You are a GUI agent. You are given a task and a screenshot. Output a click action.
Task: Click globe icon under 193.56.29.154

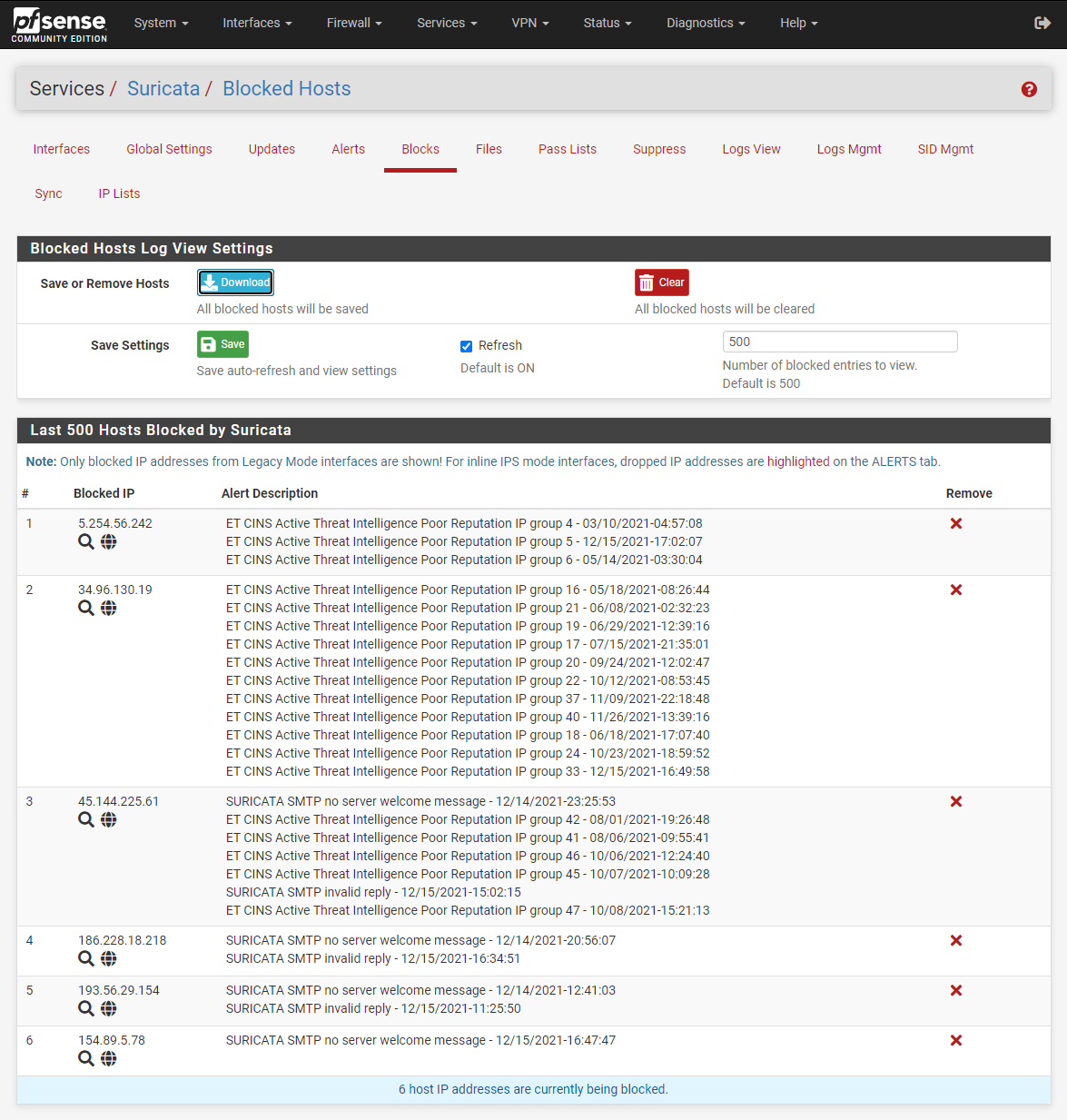click(109, 1009)
